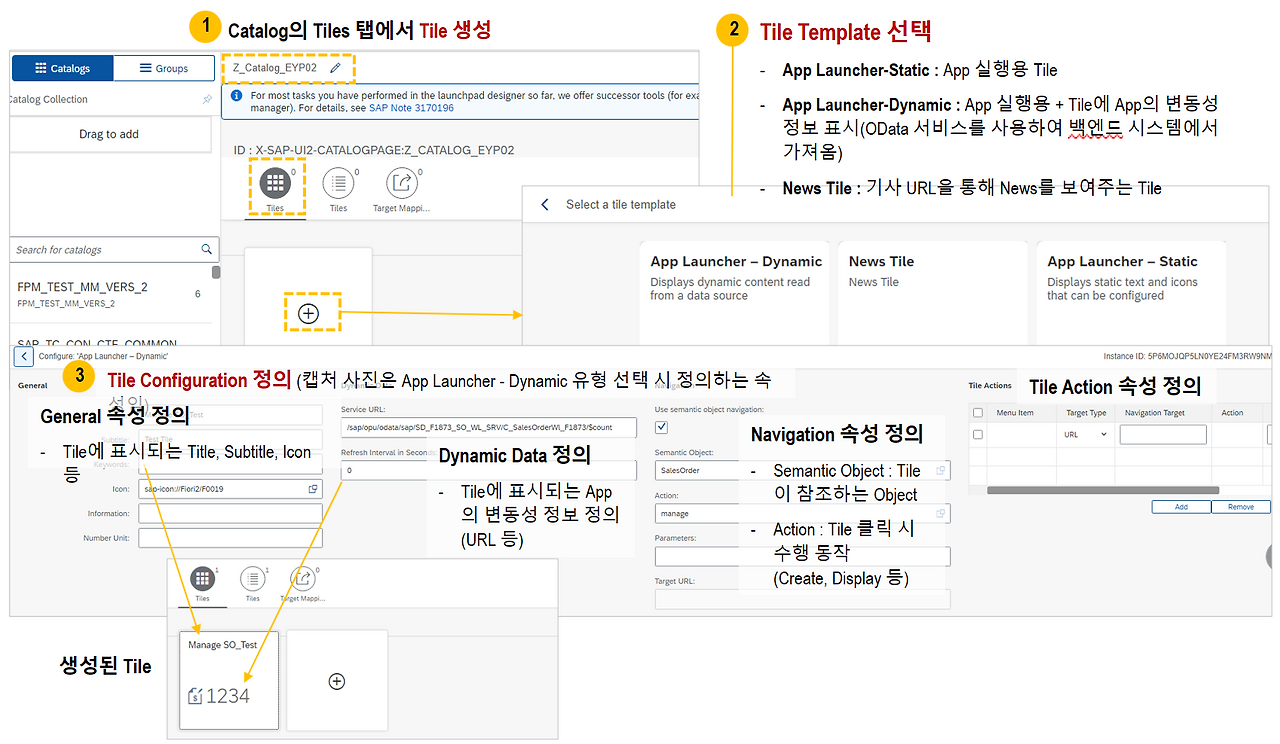Viewport: 1280px width, 744px height.
Task: Toggle Use semantic object navigation checkbox
Action: pos(662,428)
